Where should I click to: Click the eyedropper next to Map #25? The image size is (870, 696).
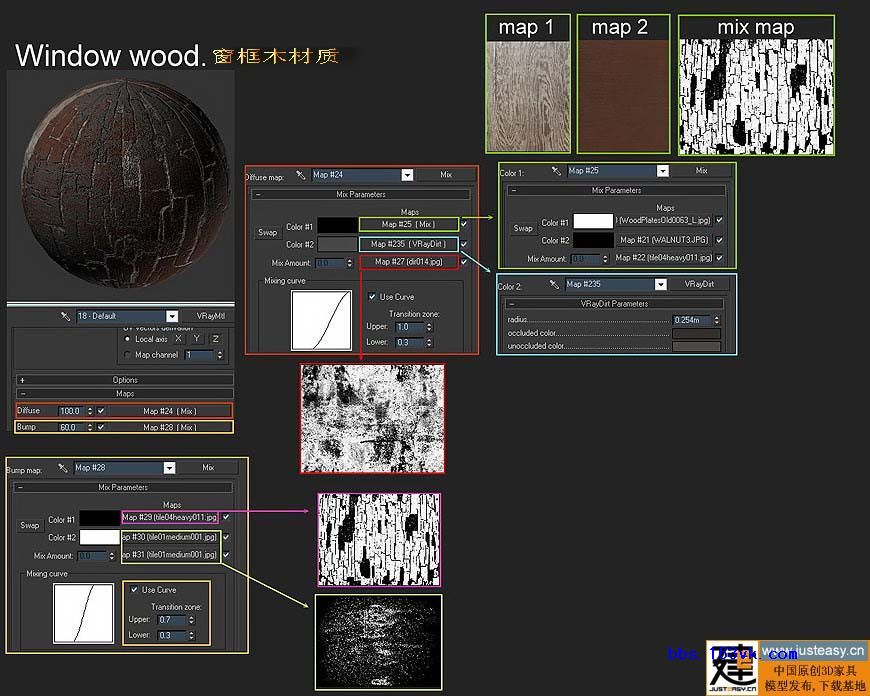coord(556,172)
